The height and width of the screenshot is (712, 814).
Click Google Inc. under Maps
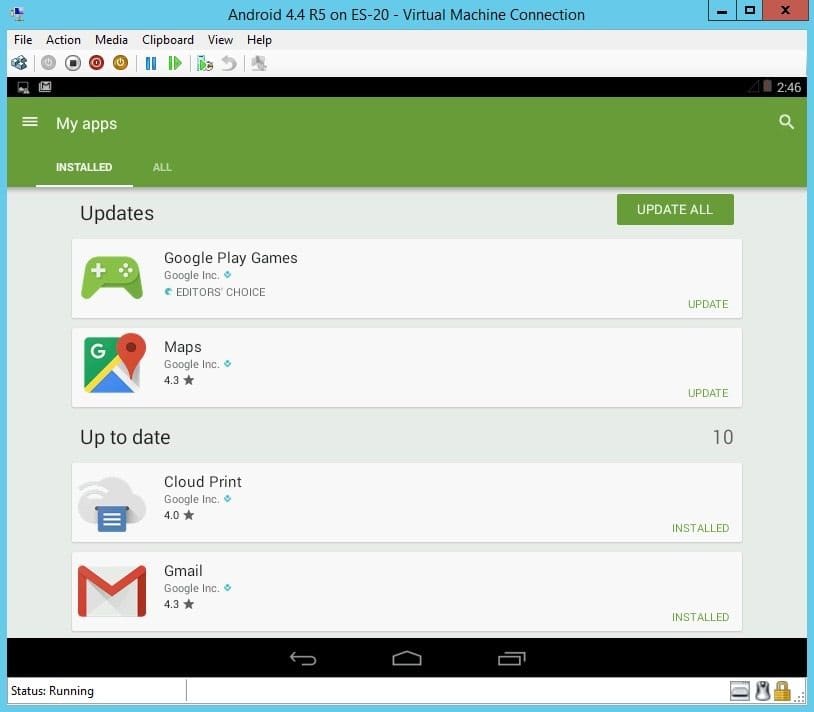[192, 364]
